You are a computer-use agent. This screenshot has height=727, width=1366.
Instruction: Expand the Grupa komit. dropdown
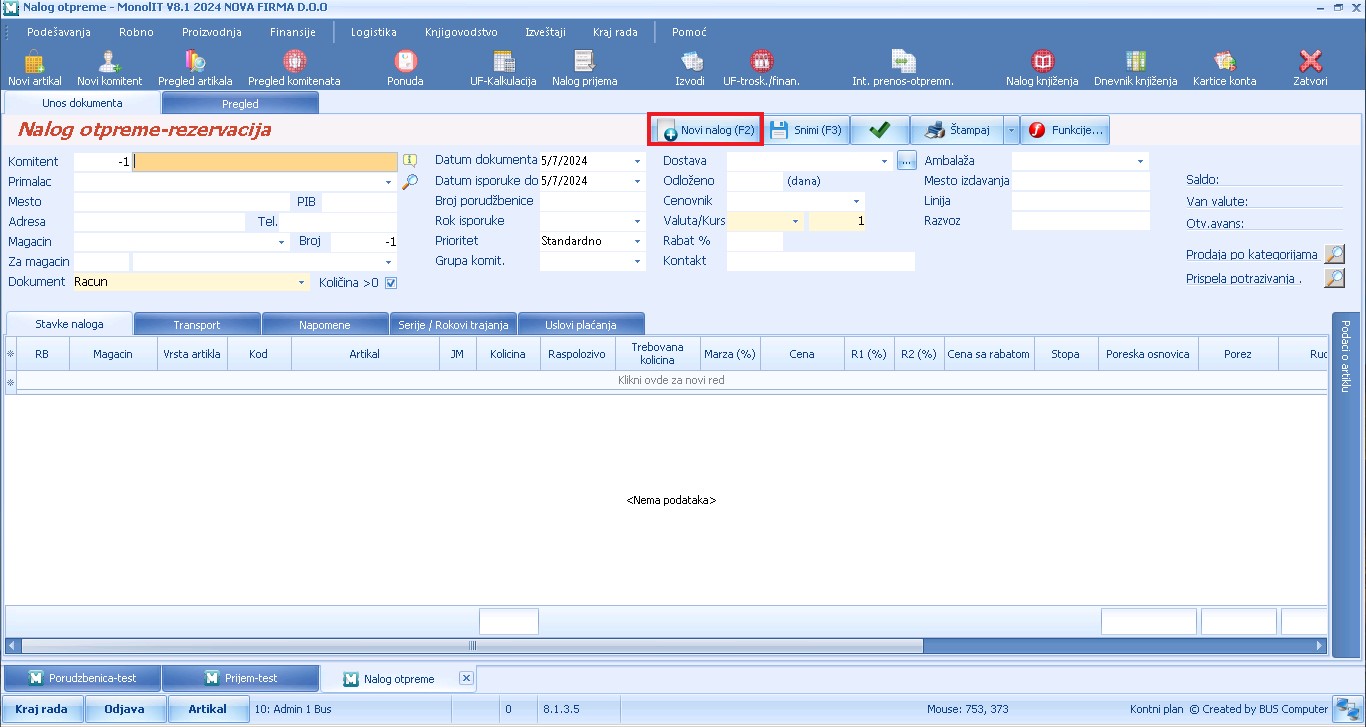point(637,261)
